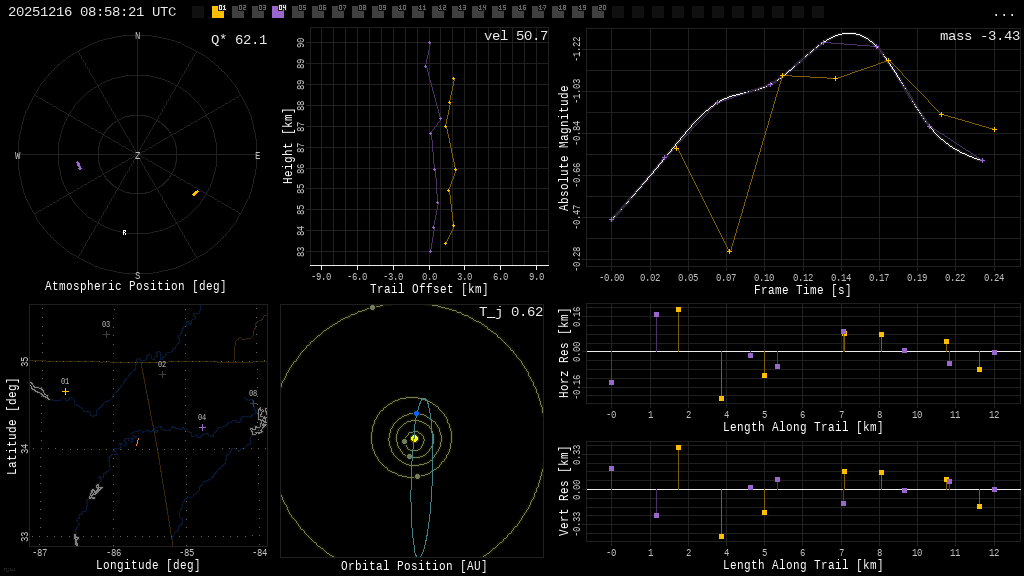Viewport: 1024px width, 576px height.
Task: Click the timestamp 20251216 08:58:21 UTC
Action: [92, 12]
